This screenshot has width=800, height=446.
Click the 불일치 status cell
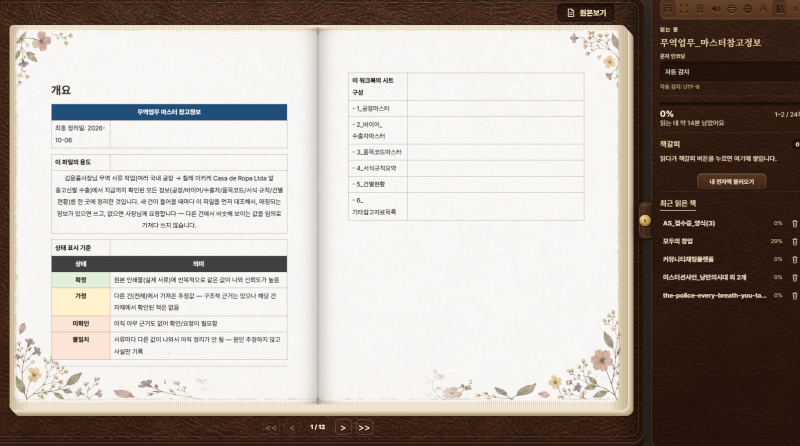[x=81, y=345]
